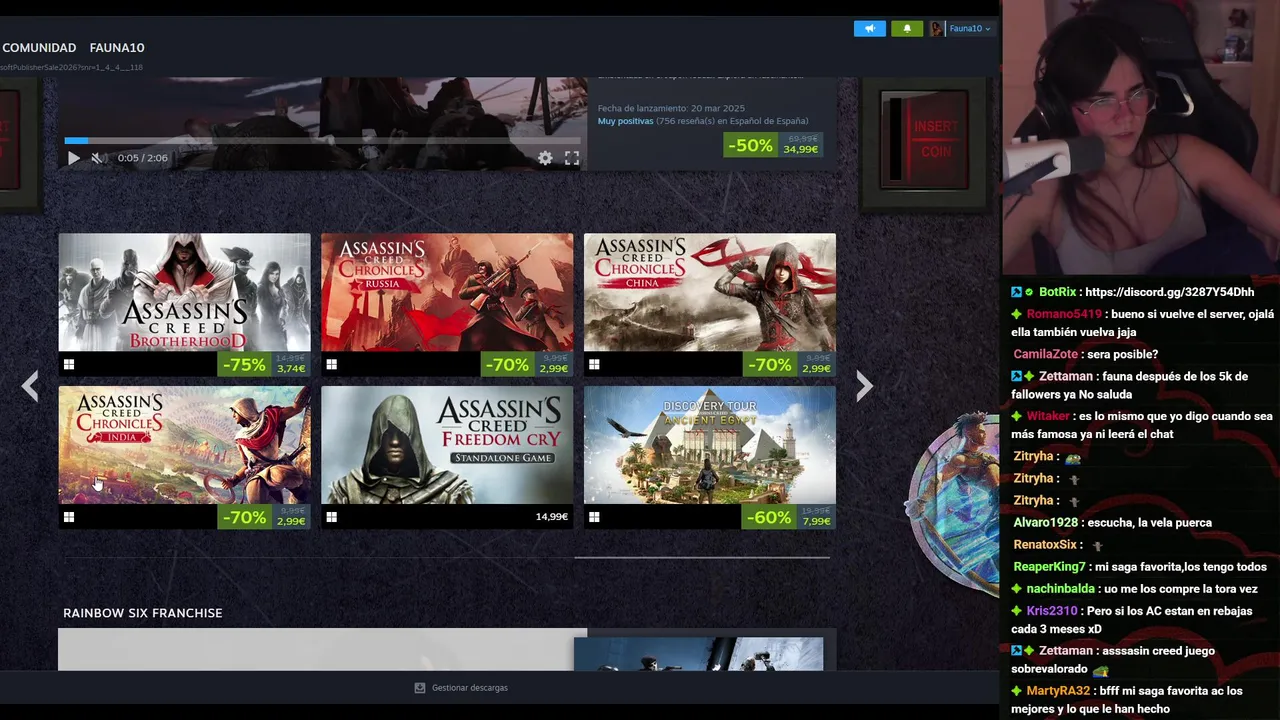Click Romano5419 username in chat

coord(1064,314)
